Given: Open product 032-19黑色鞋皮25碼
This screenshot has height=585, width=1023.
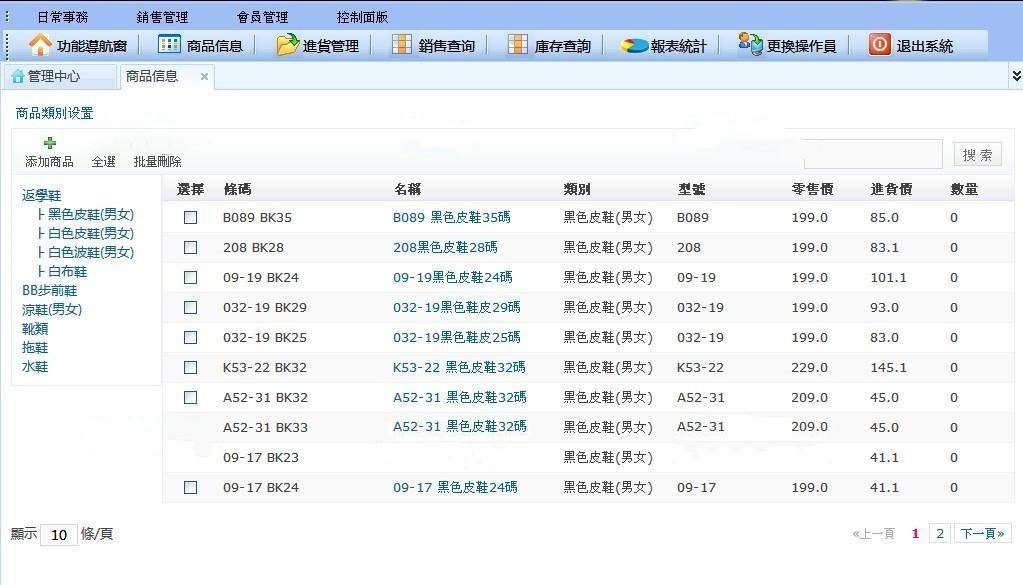Looking at the screenshot, I should [457, 337].
